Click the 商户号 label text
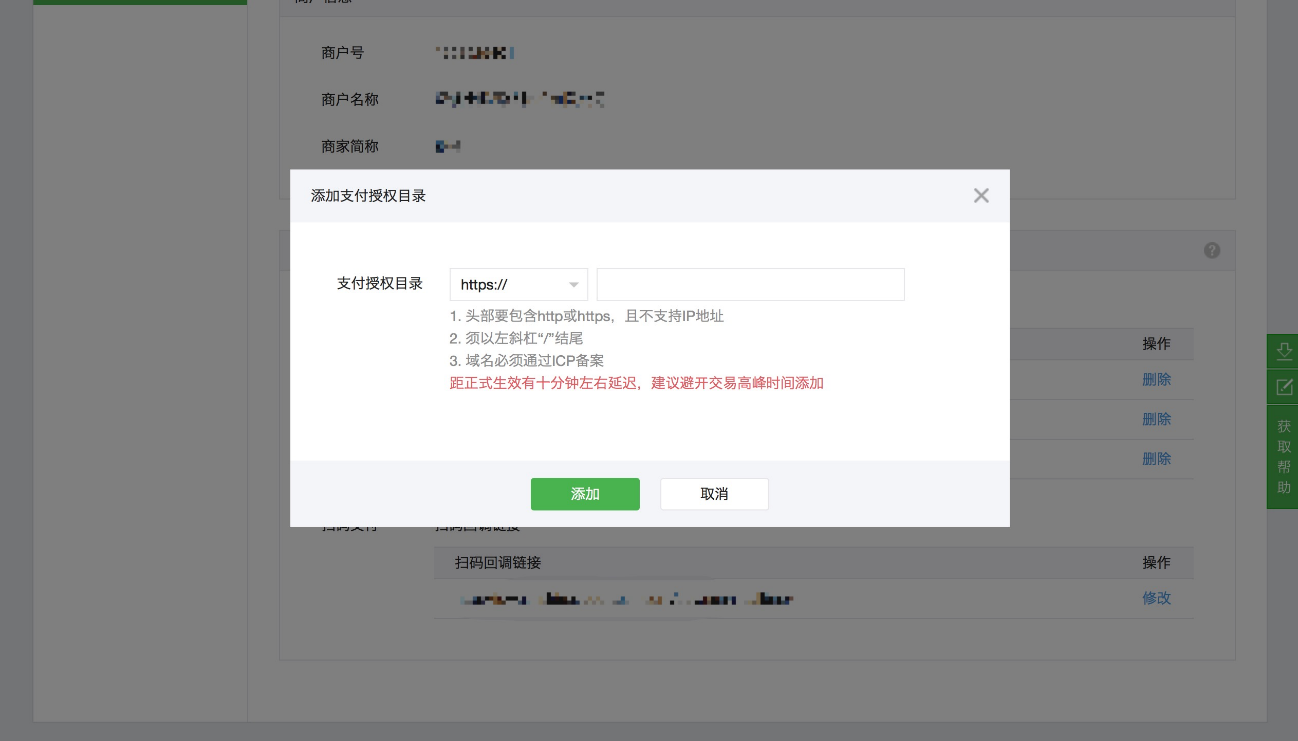 343,53
